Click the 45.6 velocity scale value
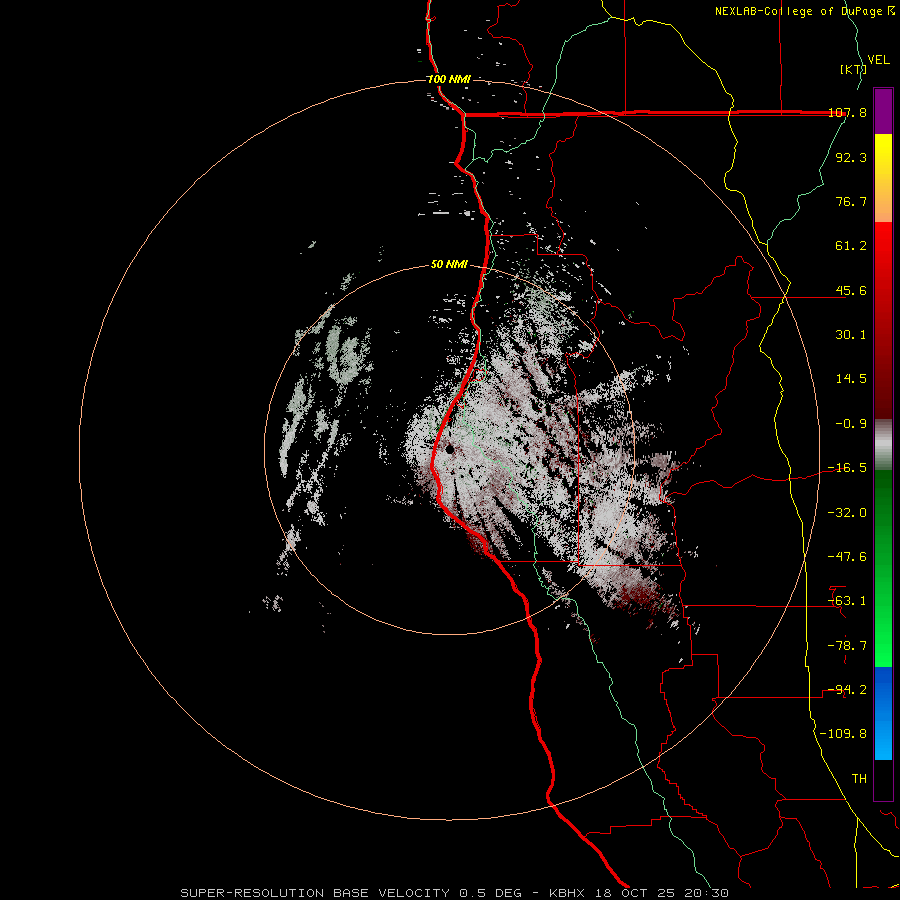Image resolution: width=900 pixels, height=900 pixels. (x=851, y=290)
